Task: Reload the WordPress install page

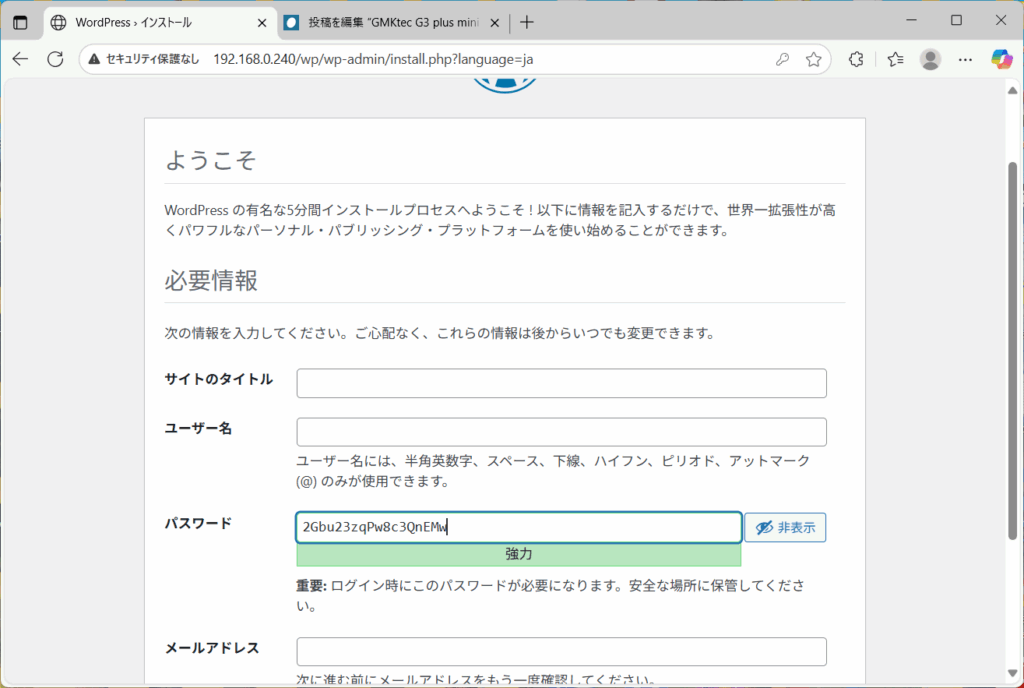Action: click(55, 60)
